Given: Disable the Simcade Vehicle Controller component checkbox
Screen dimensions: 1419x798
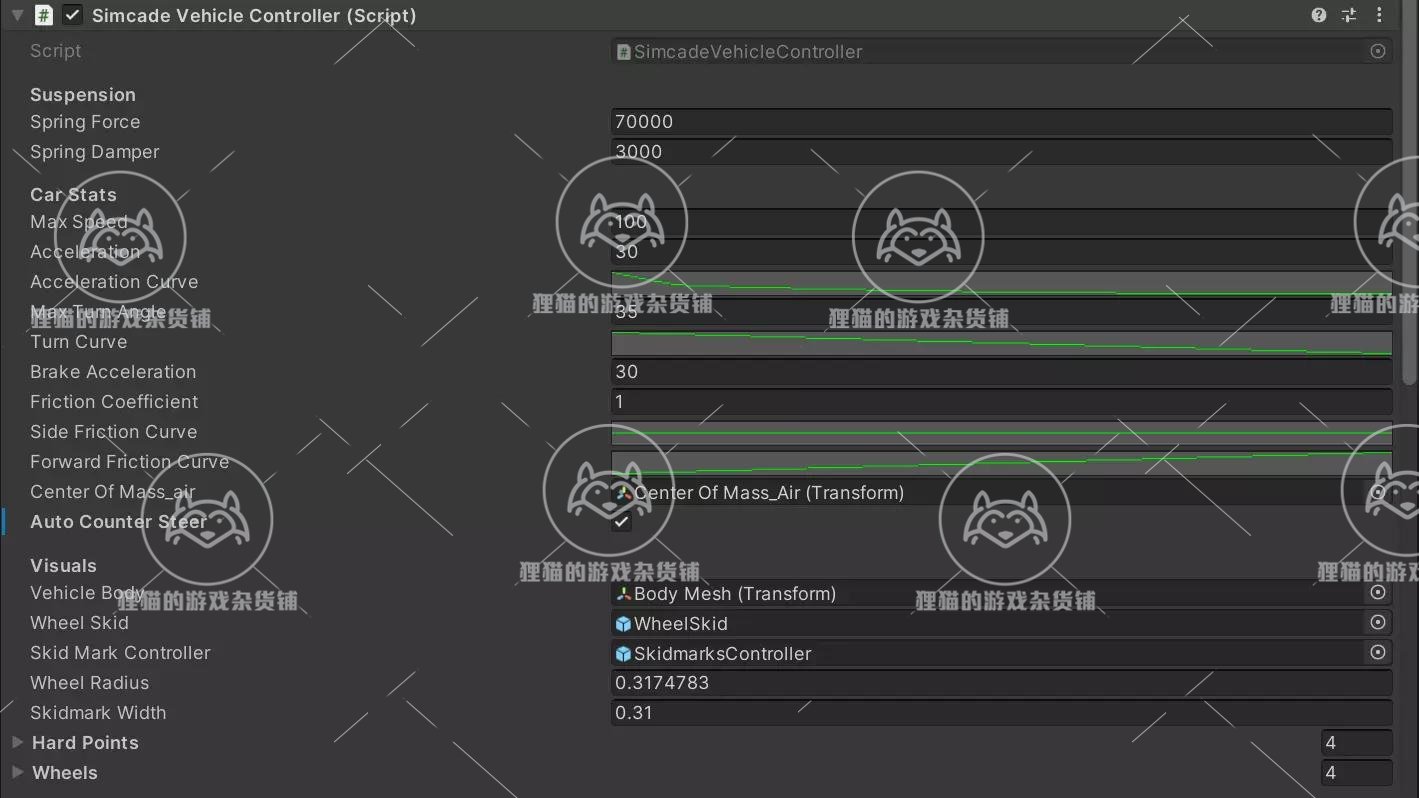Looking at the screenshot, I should click(72, 15).
